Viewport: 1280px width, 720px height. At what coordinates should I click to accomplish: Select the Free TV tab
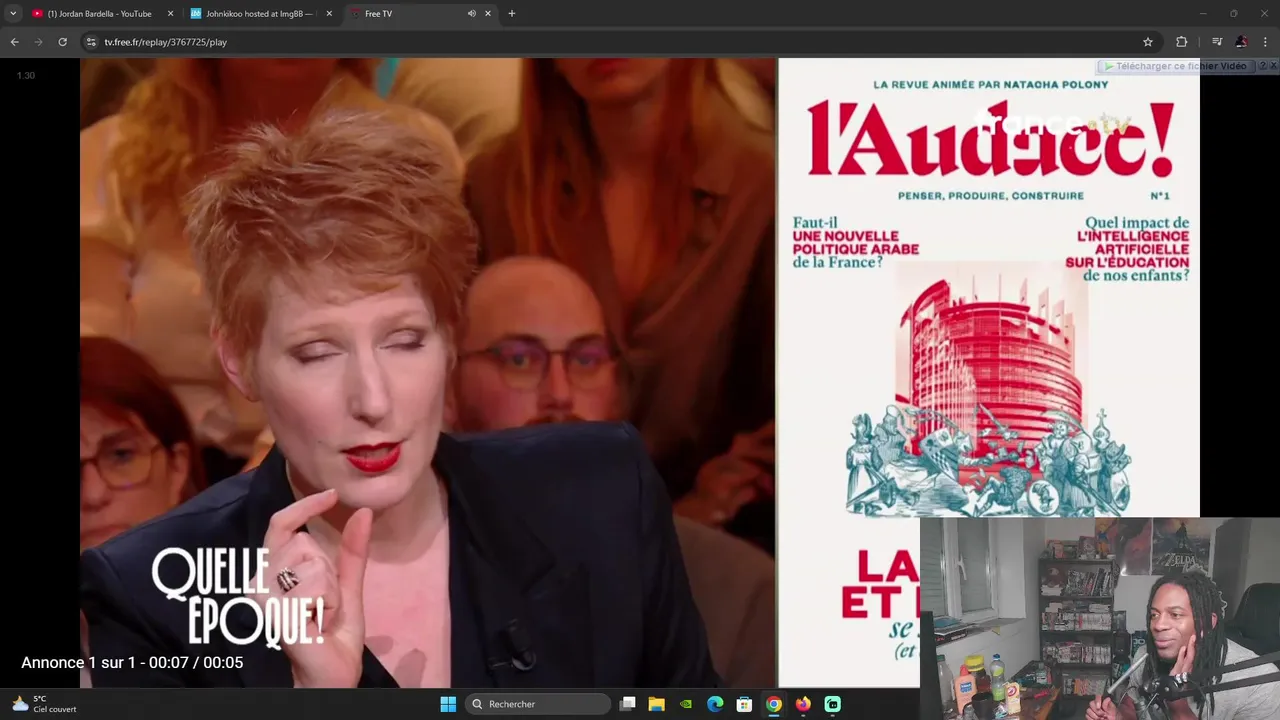point(420,13)
